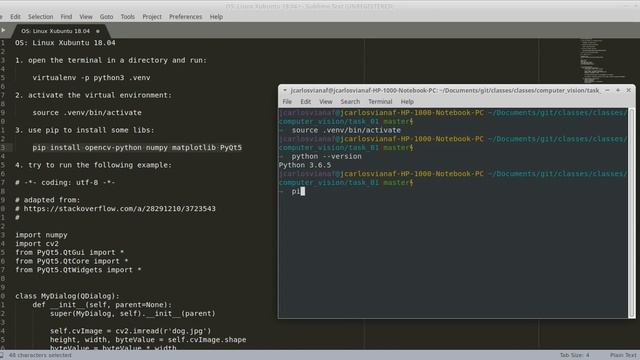The height and width of the screenshot is (360, 640).
Task: Open Plain Text syntax selector in status bar
Action: [623, 355]
